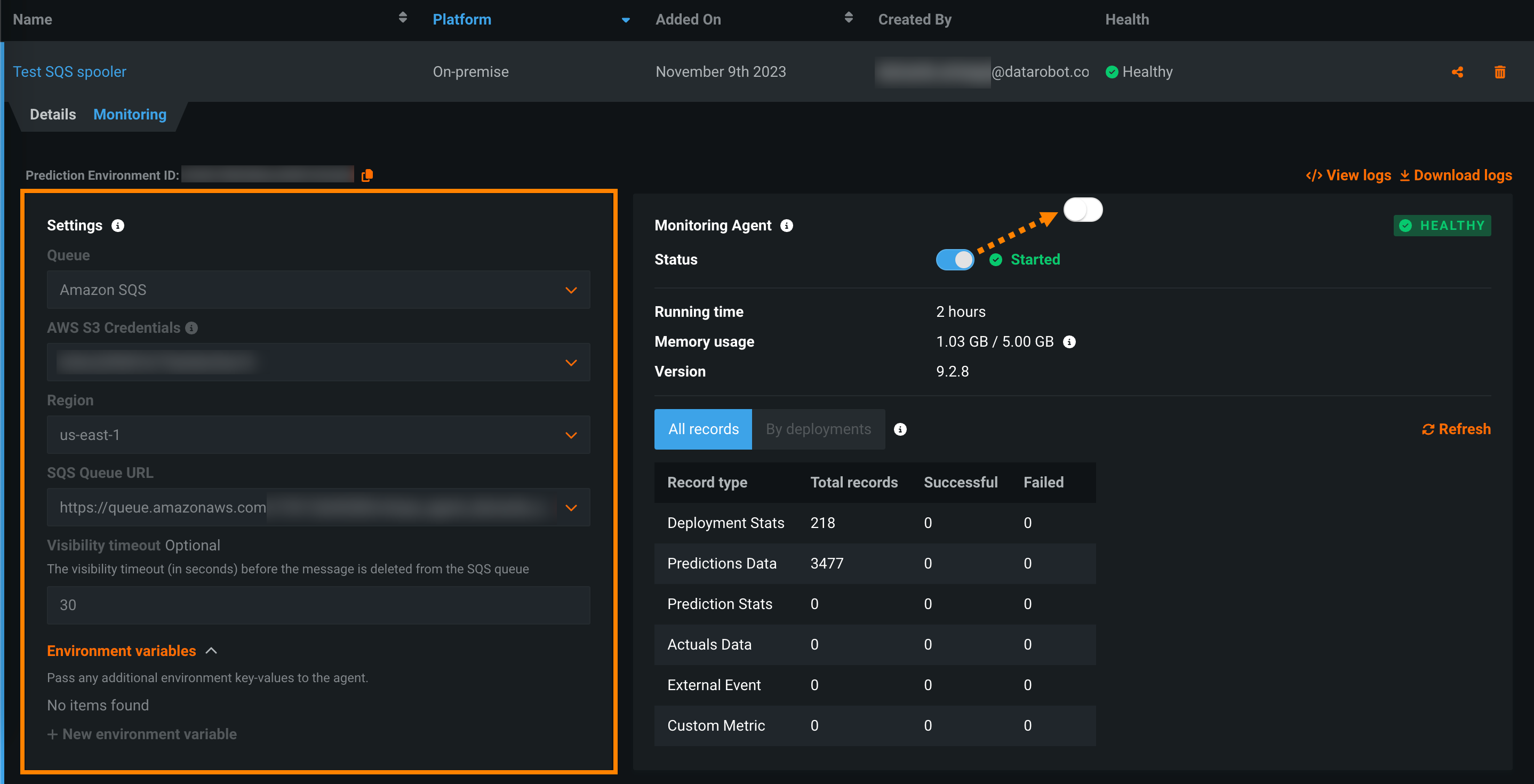Click the Visibility timeout input field
This screenshot has width=1534, height=784.
point(318,605)
